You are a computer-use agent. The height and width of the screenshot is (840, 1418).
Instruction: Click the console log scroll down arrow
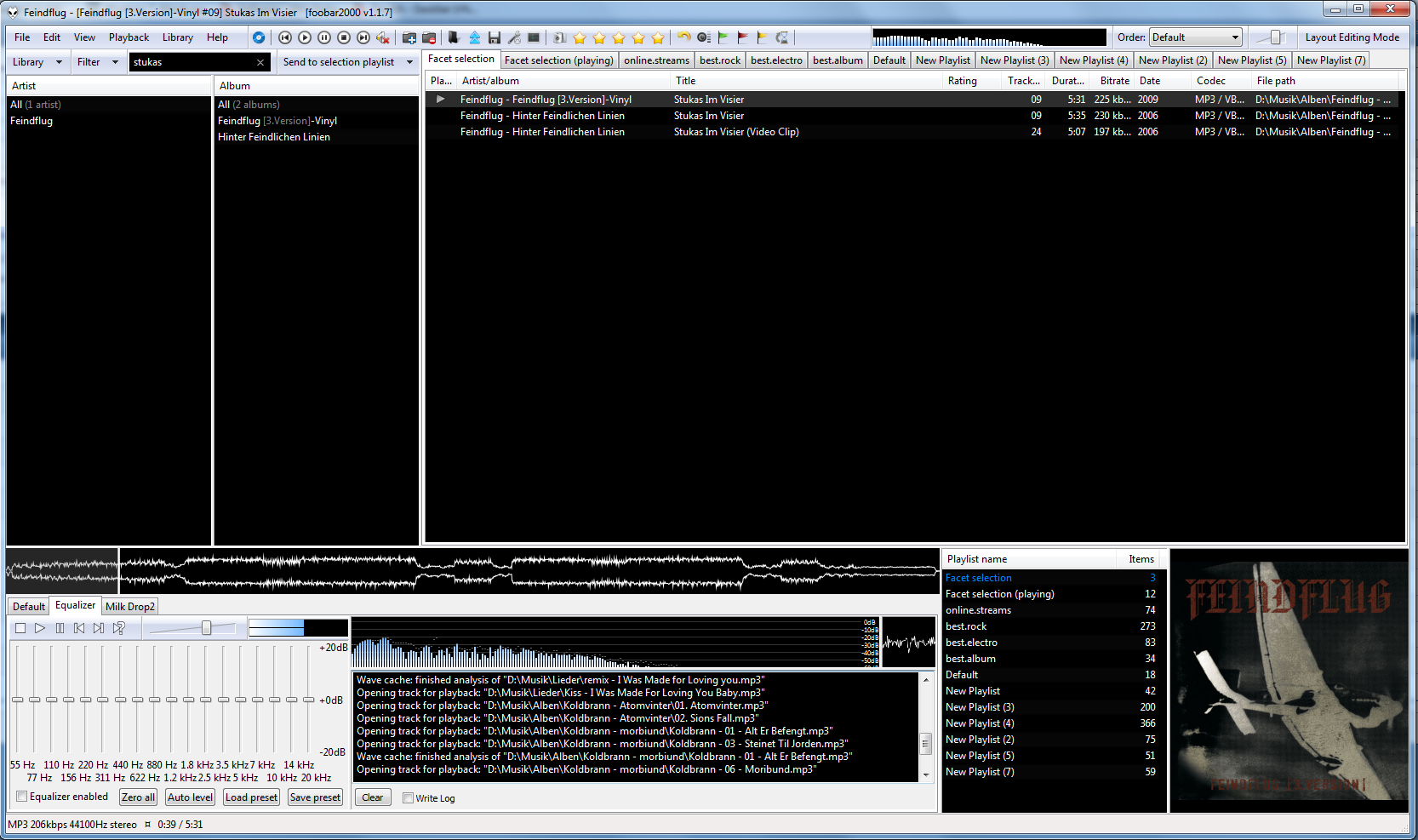click(x=926, y=775)
